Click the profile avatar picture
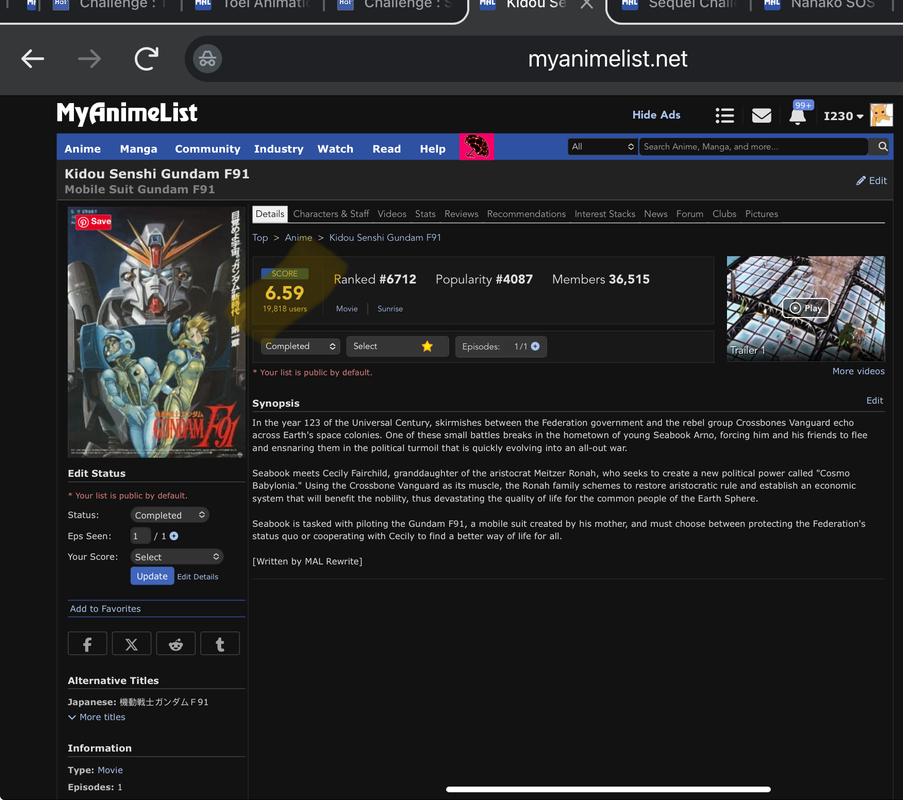This screenshot has height=800, width=903. point(881,115)
